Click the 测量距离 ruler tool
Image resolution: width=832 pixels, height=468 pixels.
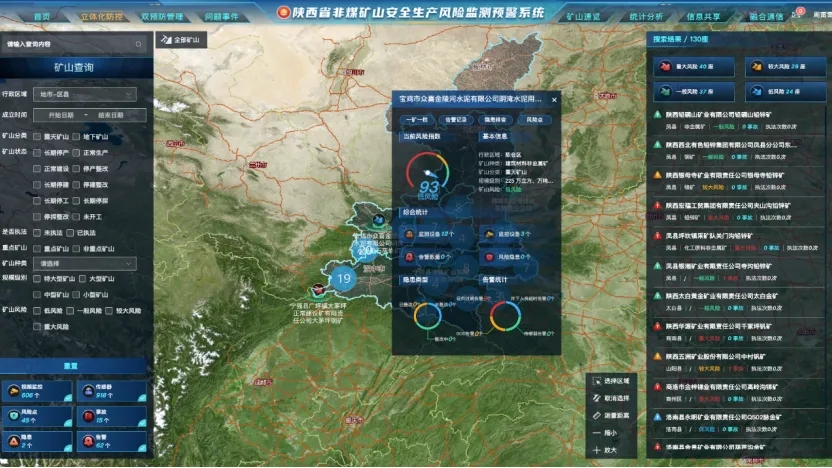[597, 415]
